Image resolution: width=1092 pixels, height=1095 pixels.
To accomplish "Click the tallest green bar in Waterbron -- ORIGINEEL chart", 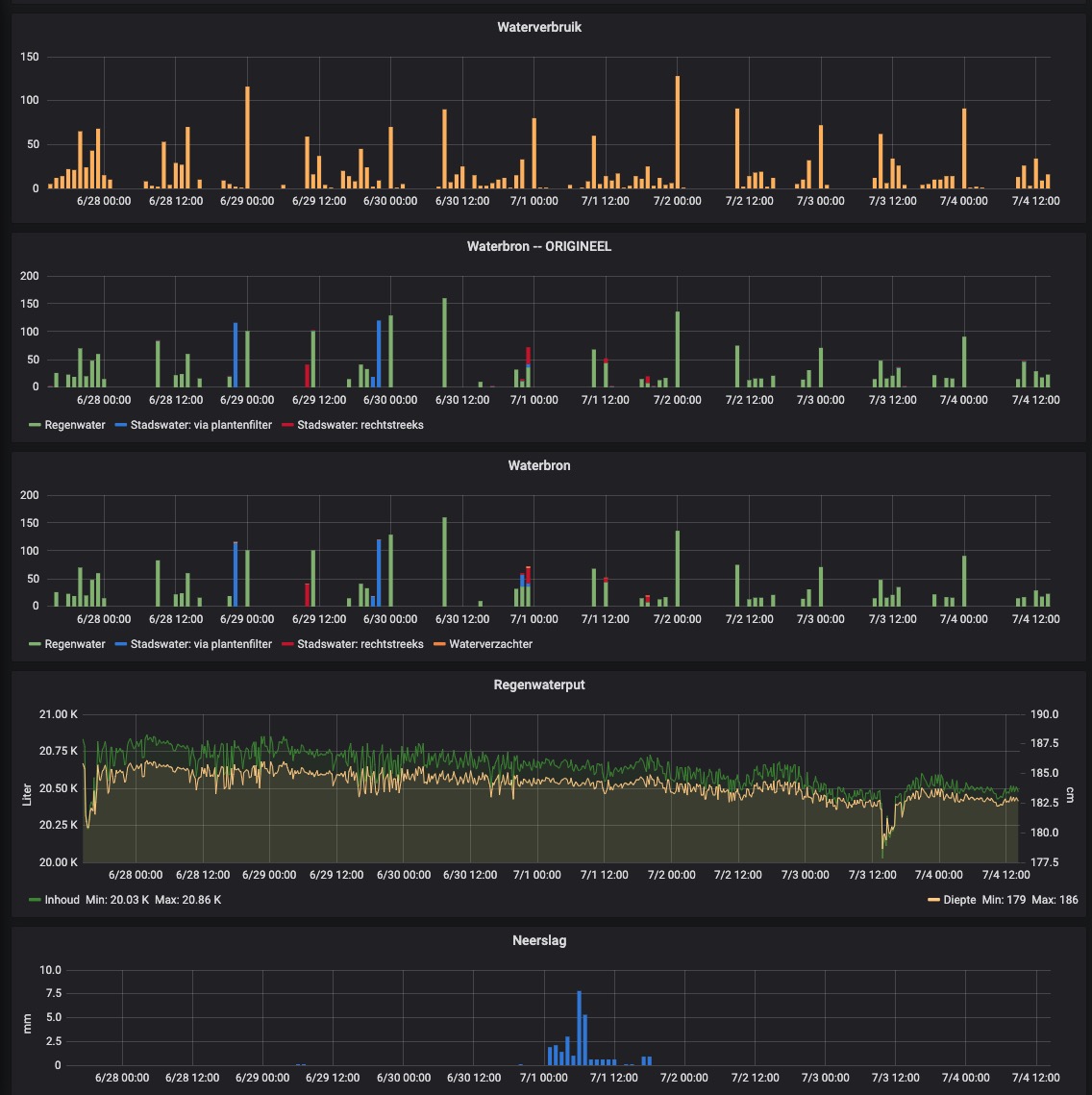I will click(x=444, y=343).
